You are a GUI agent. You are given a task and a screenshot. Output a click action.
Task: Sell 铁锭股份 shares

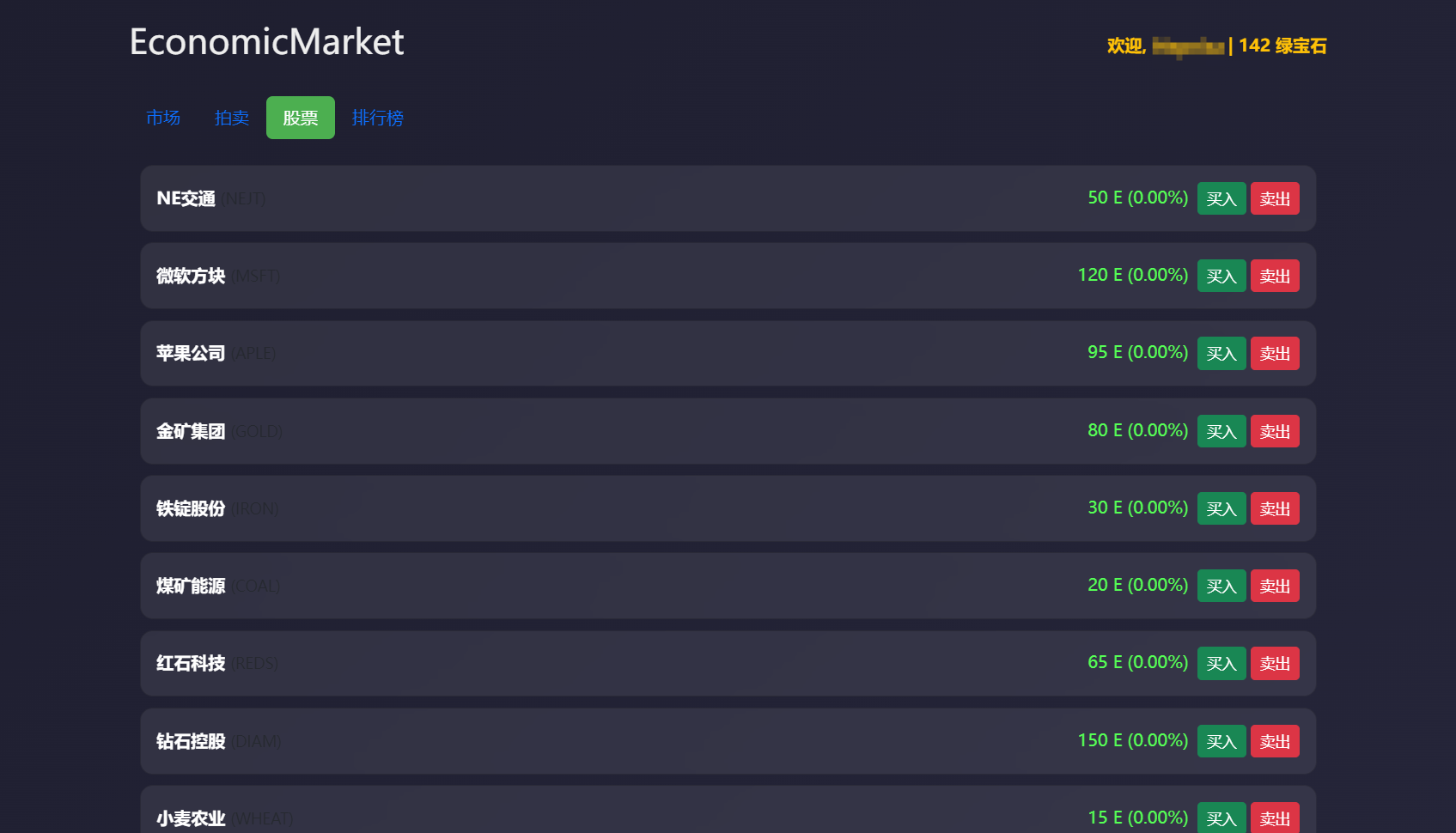click(x=1275, y=508)
